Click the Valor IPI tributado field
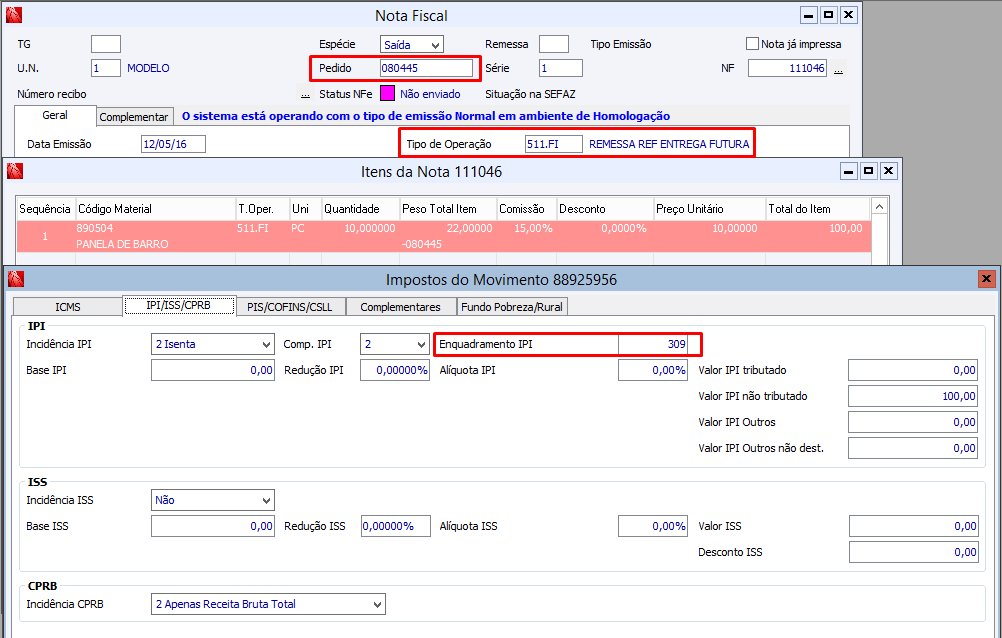1002x638 pixels. click(912, 370)
